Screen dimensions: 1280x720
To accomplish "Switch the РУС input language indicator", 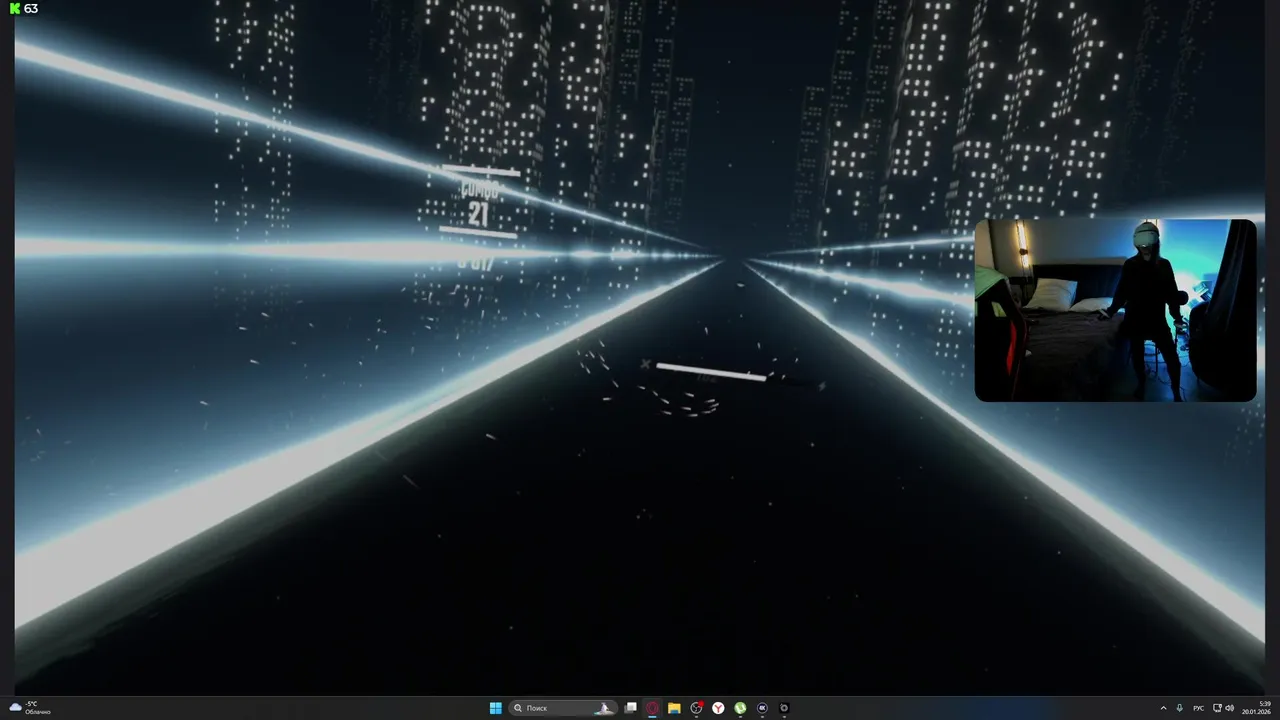I will click(x=1198, y=708).
